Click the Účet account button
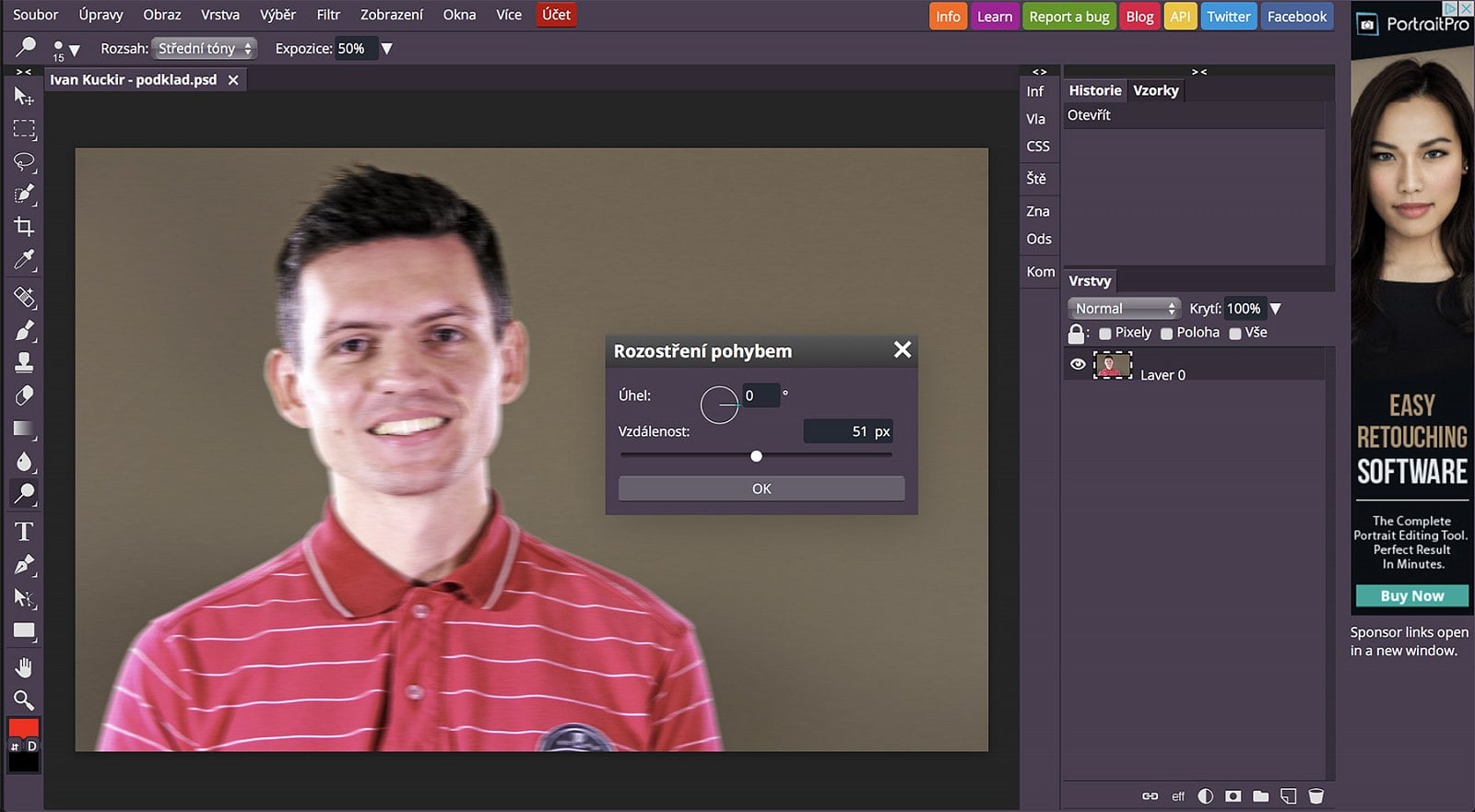This screenshot has height=812, width=1475. pos(556,15)
